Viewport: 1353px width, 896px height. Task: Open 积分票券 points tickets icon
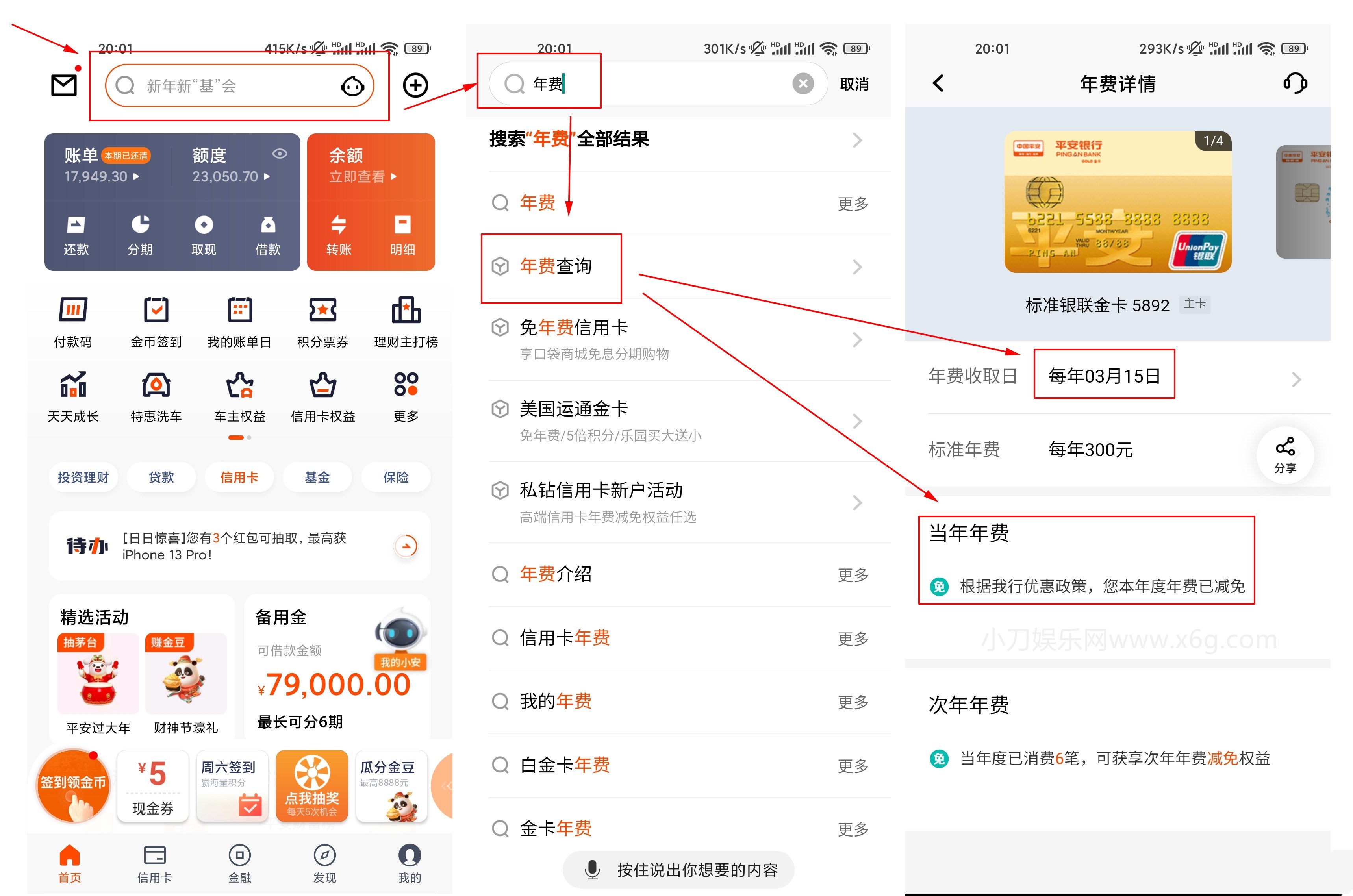point(322,322)
